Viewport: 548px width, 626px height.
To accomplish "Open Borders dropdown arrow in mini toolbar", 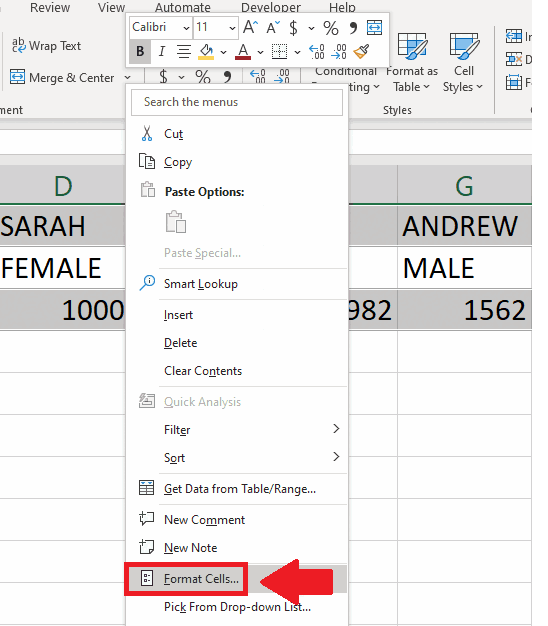I will click(297, 52).
